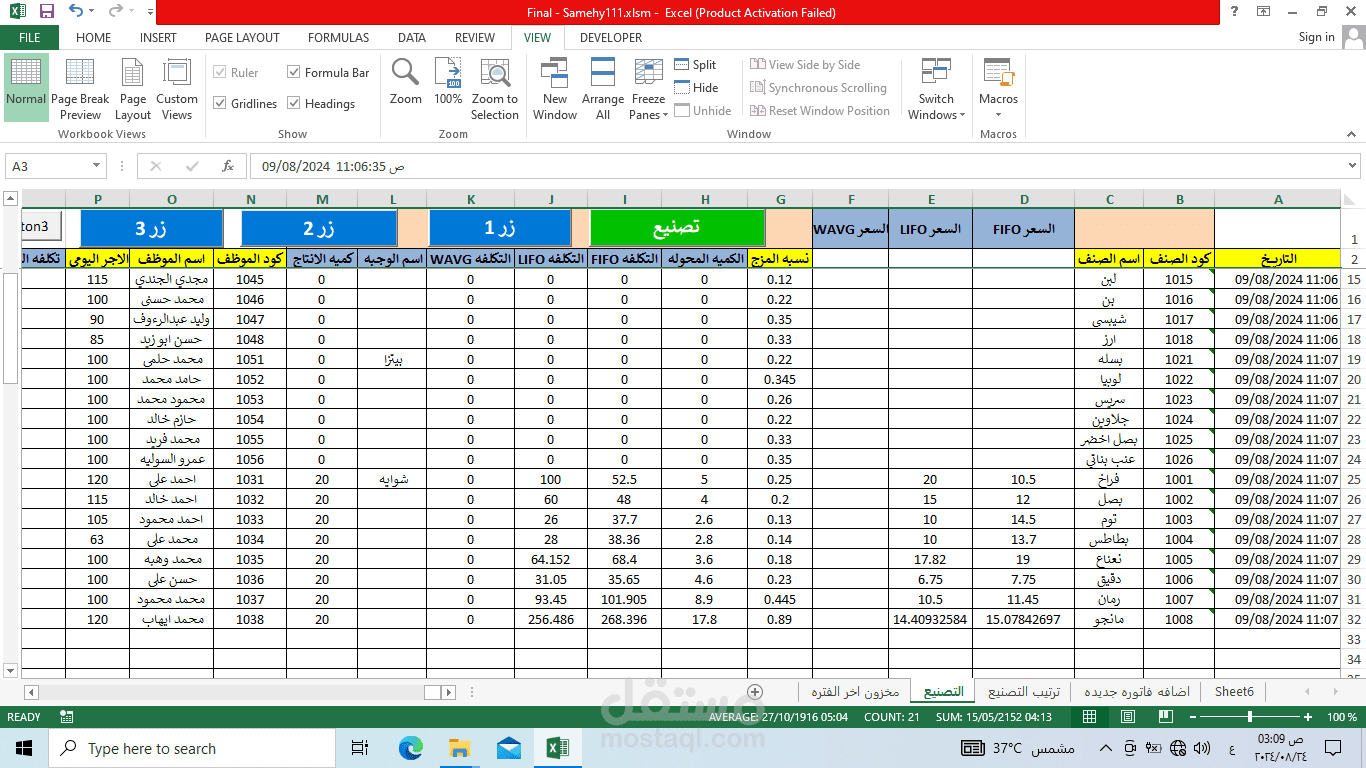1366x768 pixels.
Task: Click Split window command
Action: pos(695,65)
